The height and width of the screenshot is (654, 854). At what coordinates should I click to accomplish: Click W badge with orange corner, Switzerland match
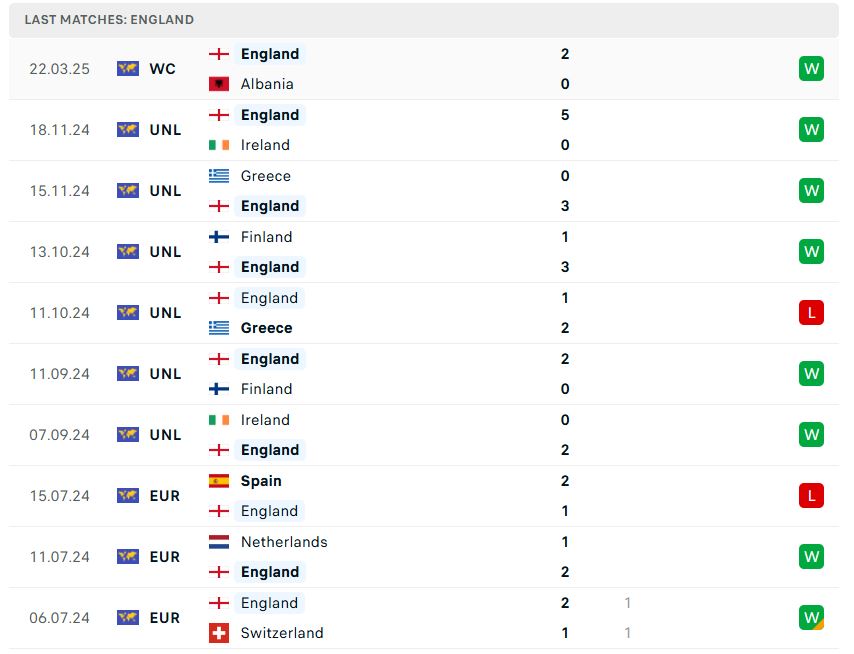[811, 618]
